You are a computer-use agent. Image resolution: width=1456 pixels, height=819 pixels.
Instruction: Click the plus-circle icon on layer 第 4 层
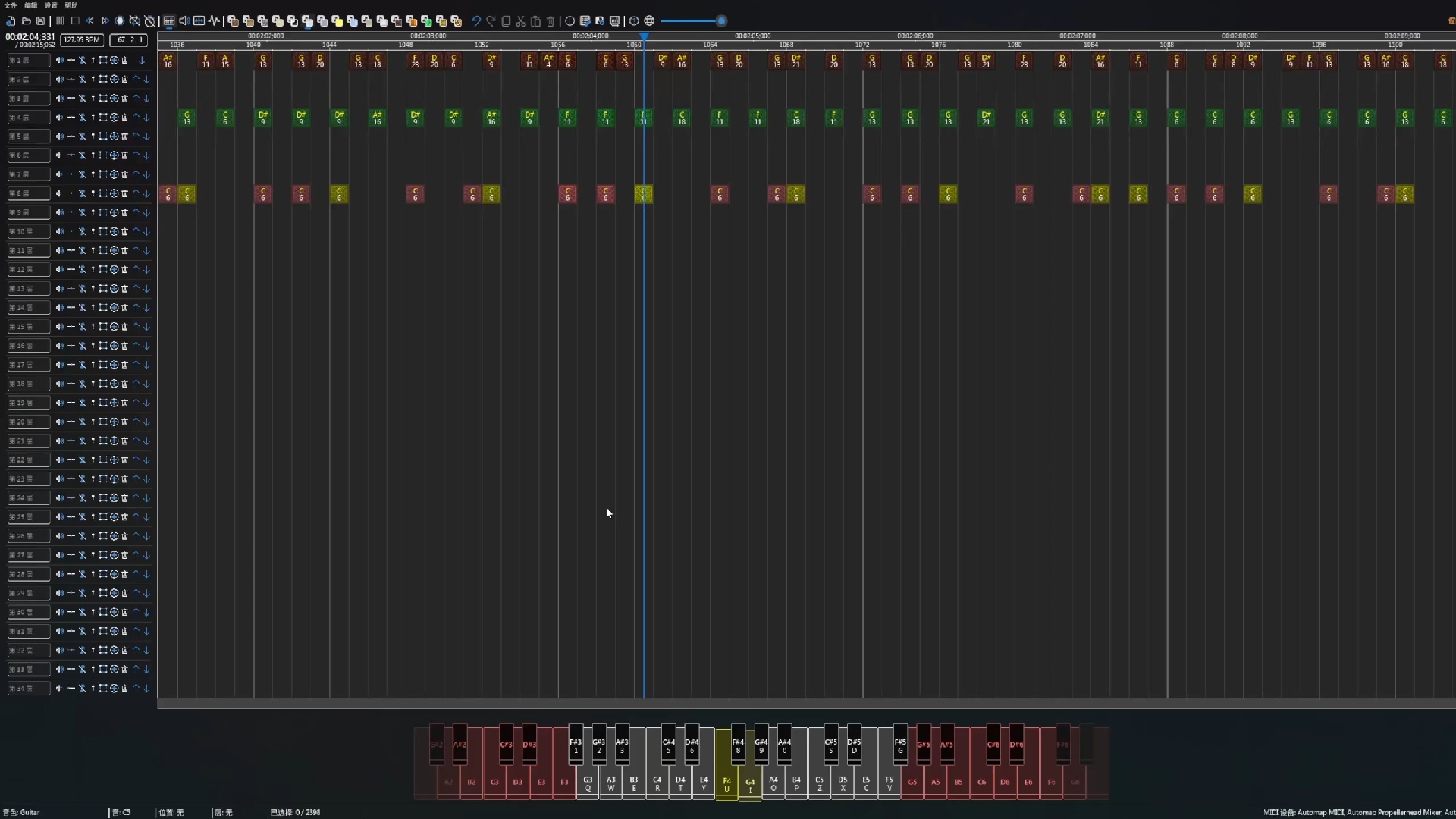[x=114, y=118]
